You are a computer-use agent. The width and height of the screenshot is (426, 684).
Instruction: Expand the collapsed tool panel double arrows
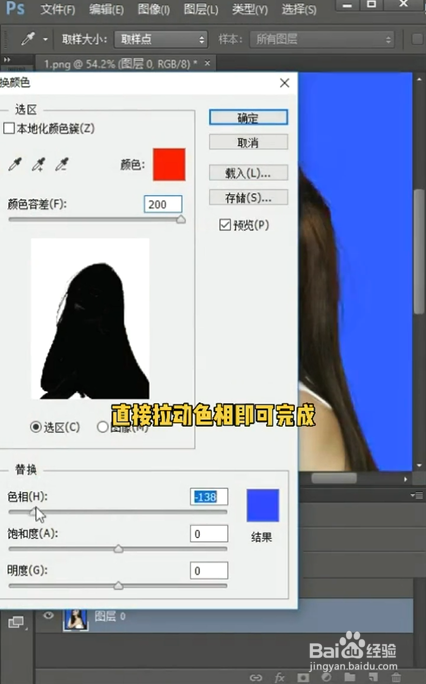tap(7, 59)
